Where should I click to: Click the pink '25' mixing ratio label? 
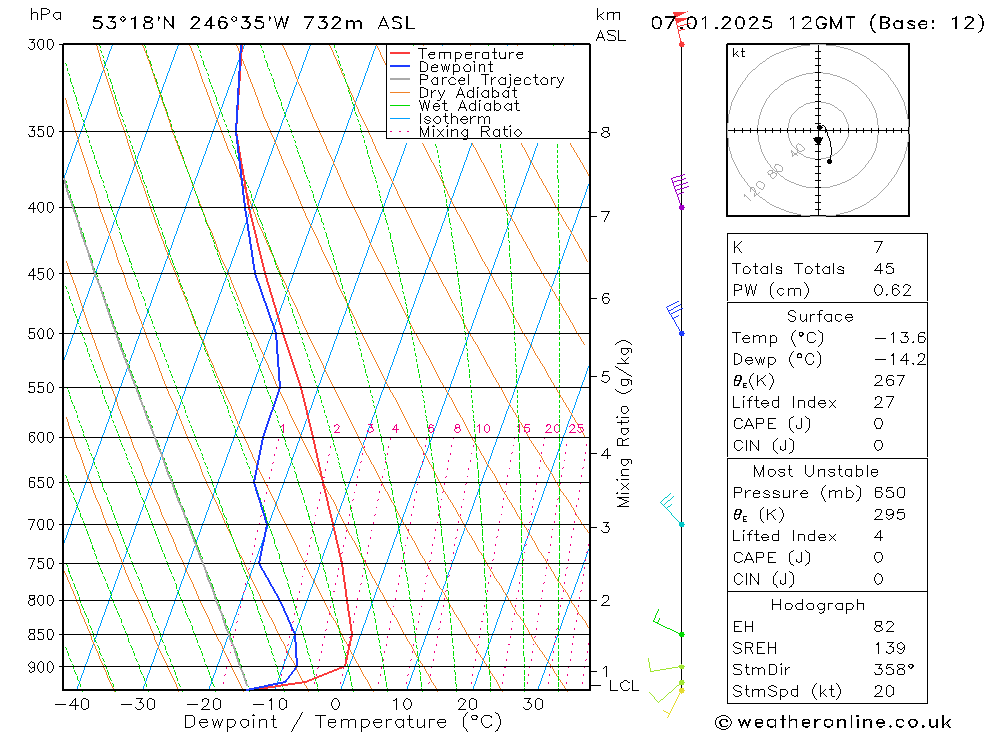(x=577, y=429)
